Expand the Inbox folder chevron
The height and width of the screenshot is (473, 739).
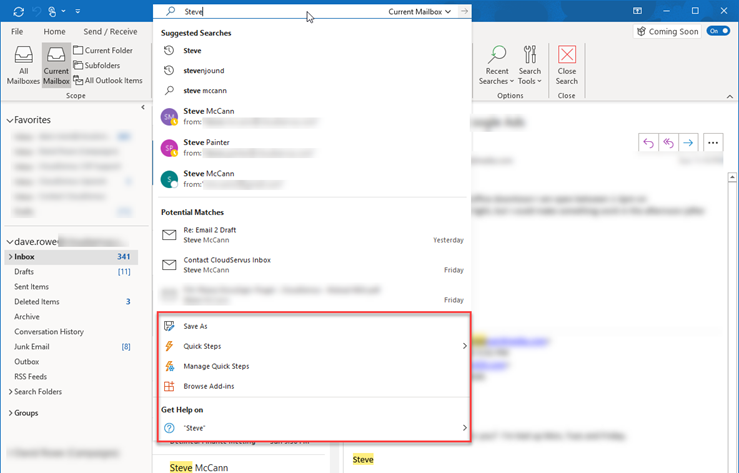tap(10, 257)
